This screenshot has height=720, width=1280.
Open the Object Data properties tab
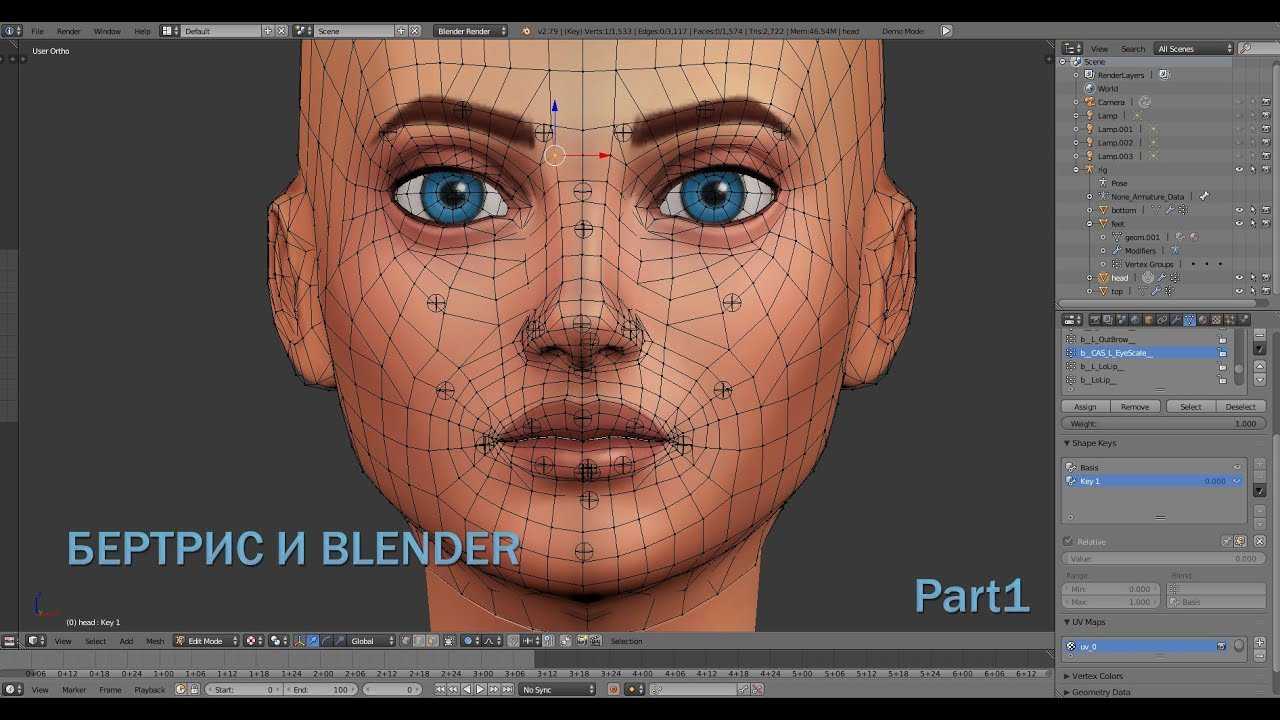coord(1189,320)
